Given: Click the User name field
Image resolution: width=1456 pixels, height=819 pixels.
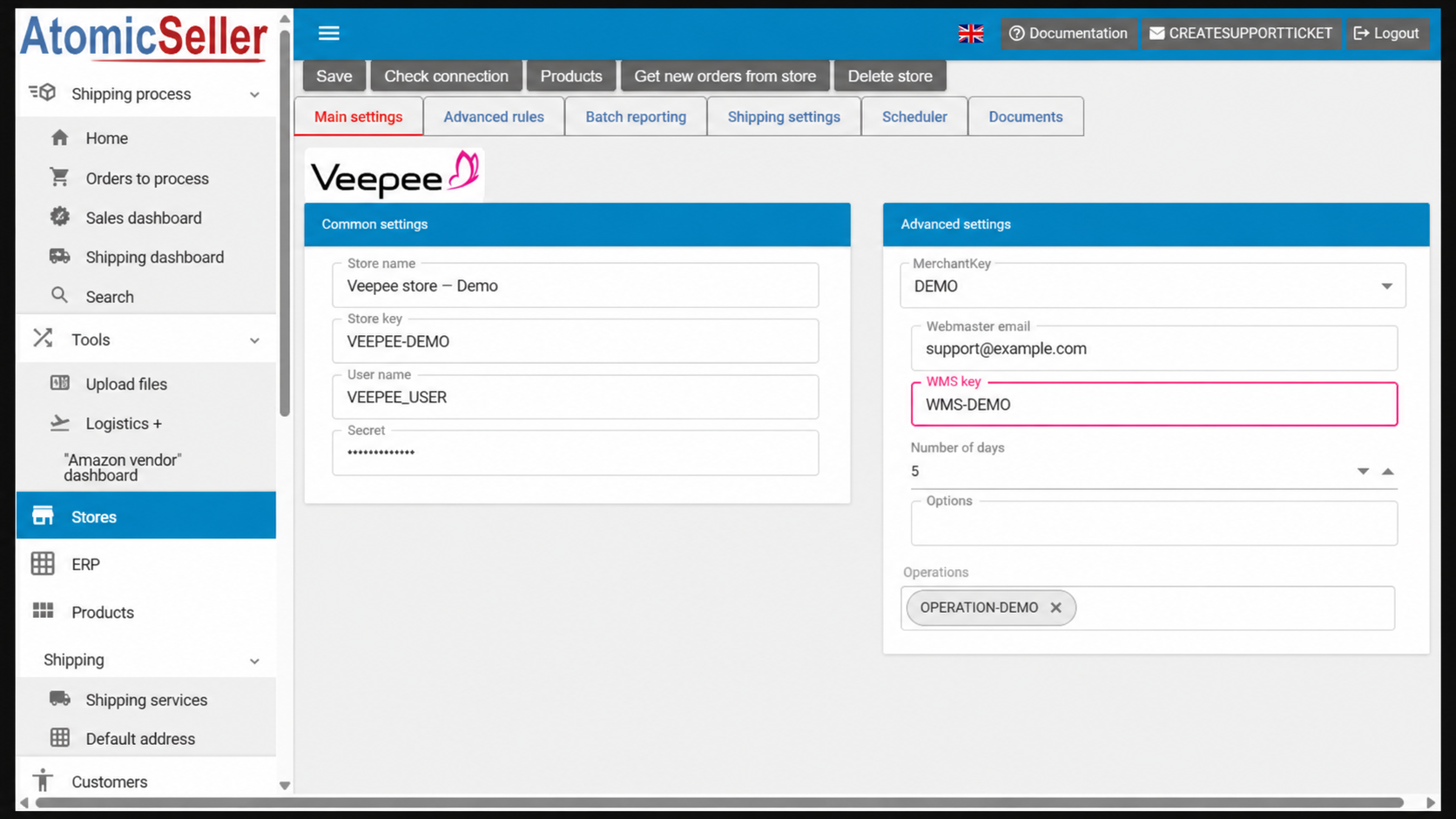Looking at the screenshot, I should coord(576,397).
